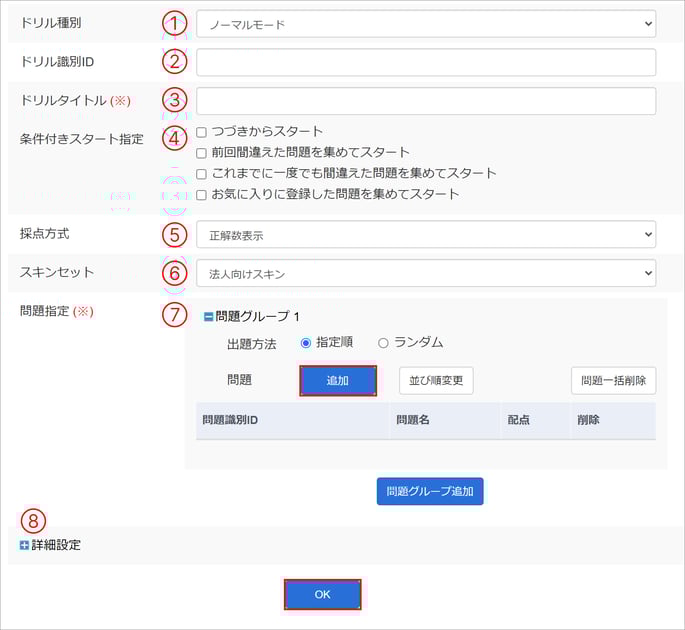Focus the ドリルタイトル input field
Image resolution: width=685 pixels, height=630 pixels.
click(426, 101)
